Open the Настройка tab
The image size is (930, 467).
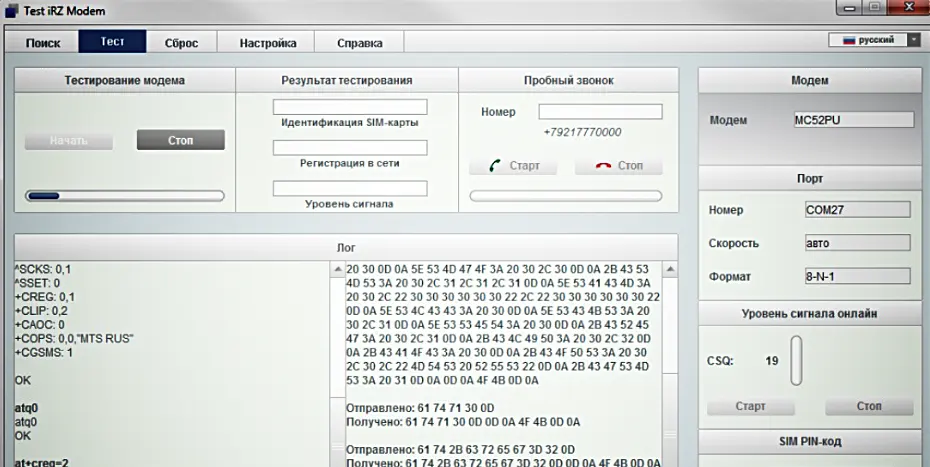pos(267,43)
